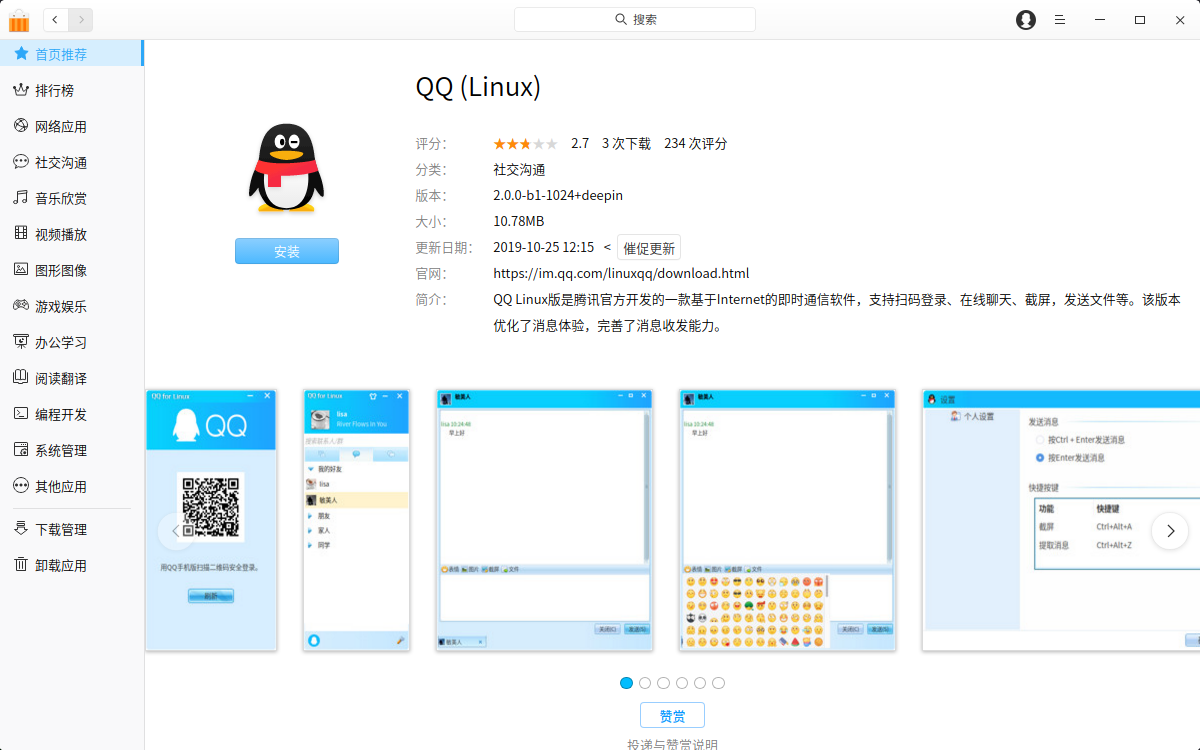Open the hamburger main menu
The height and width of the screenshot is (750, 1200).
click(1059, 20)
